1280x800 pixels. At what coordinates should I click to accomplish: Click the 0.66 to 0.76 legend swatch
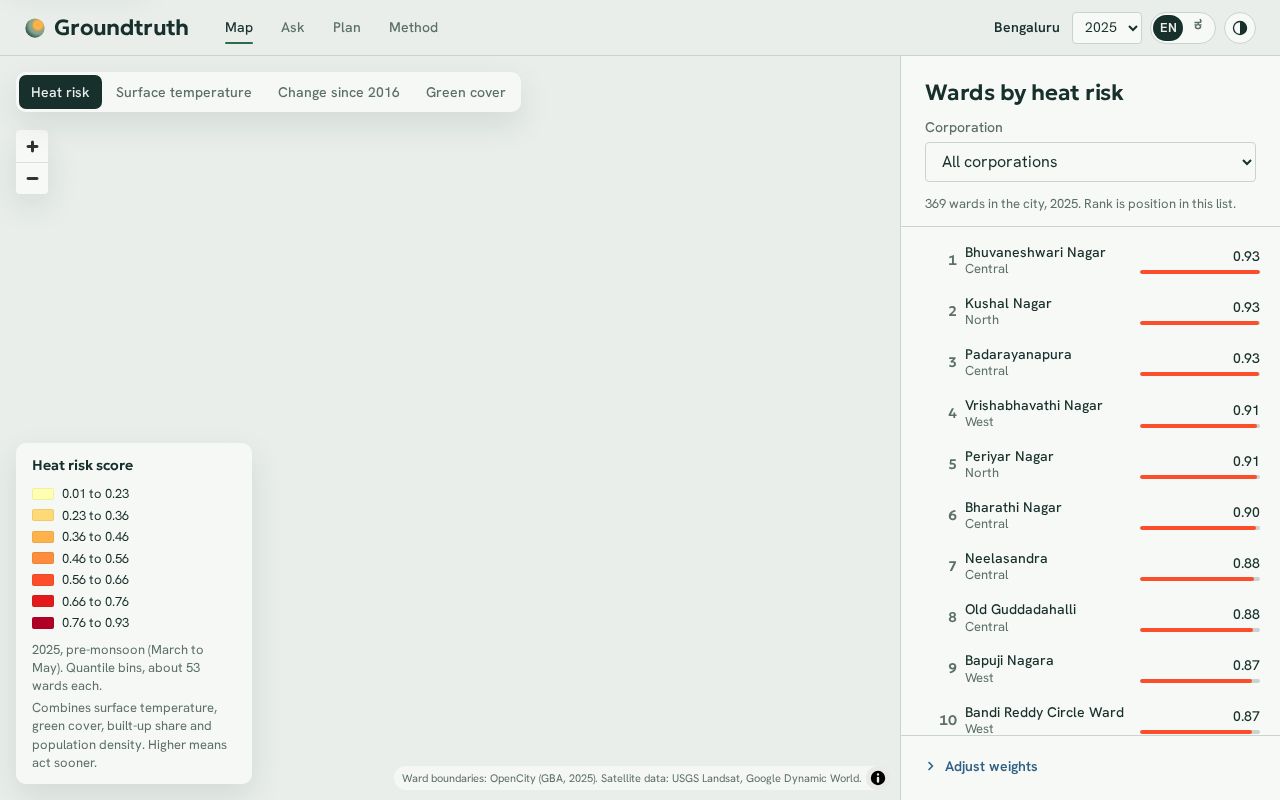point(43,601)
